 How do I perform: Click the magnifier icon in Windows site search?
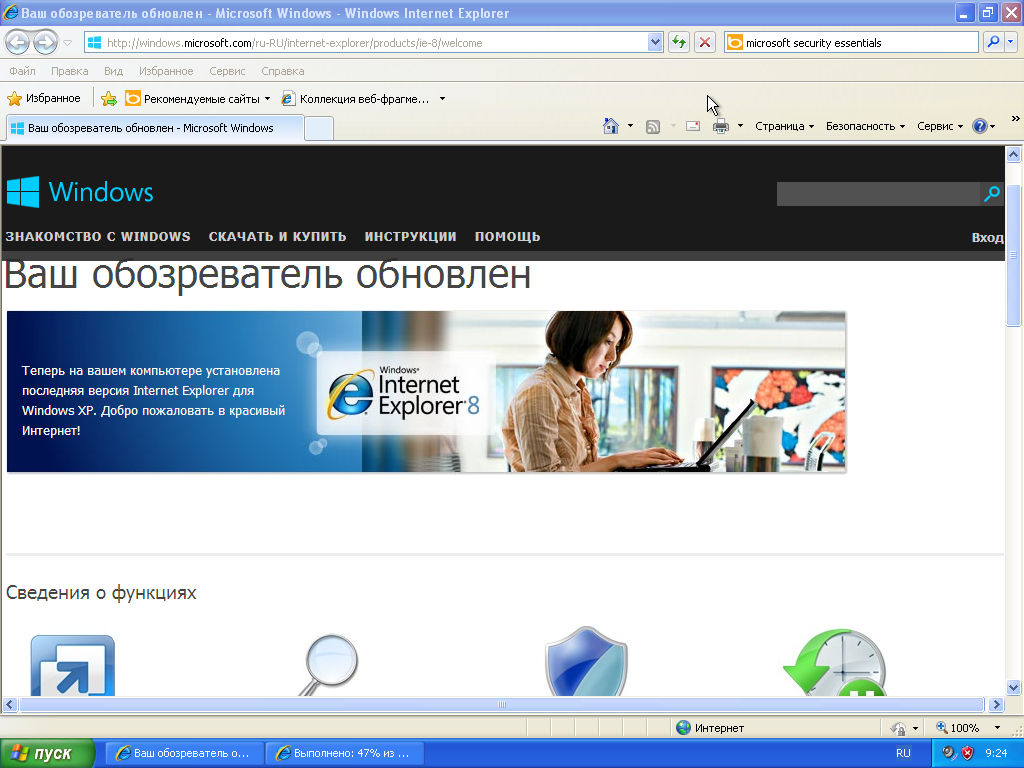tap(991, 194)
